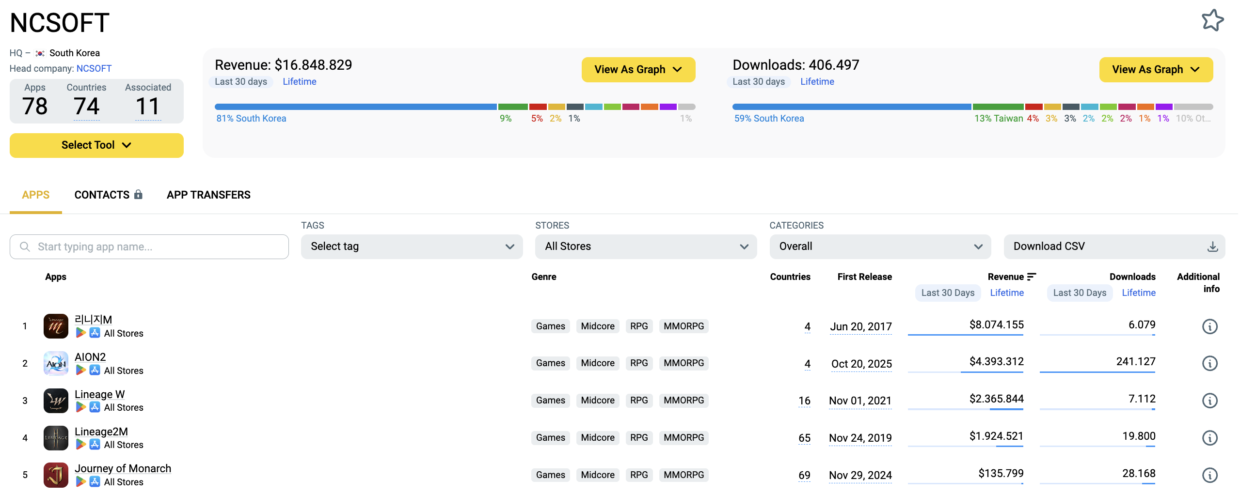Click the favorite star icon for NCSOFT
The image size is (1240, 494).
pos(1212,20)
